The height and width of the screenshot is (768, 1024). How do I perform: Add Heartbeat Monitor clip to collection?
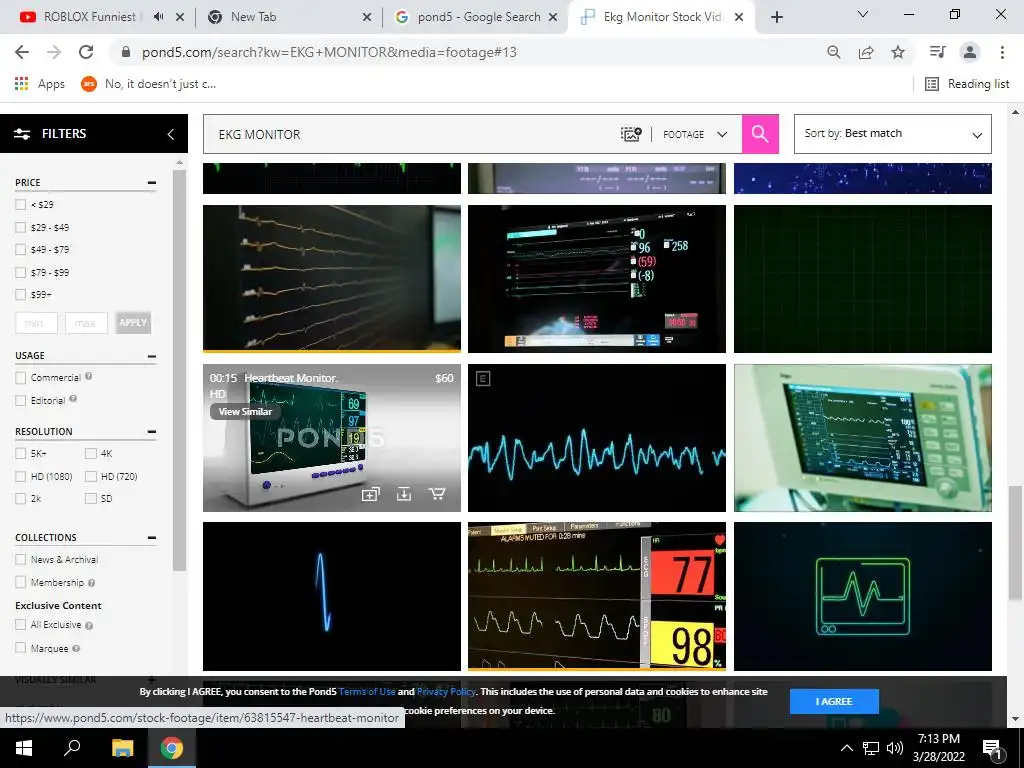(370, 494)
